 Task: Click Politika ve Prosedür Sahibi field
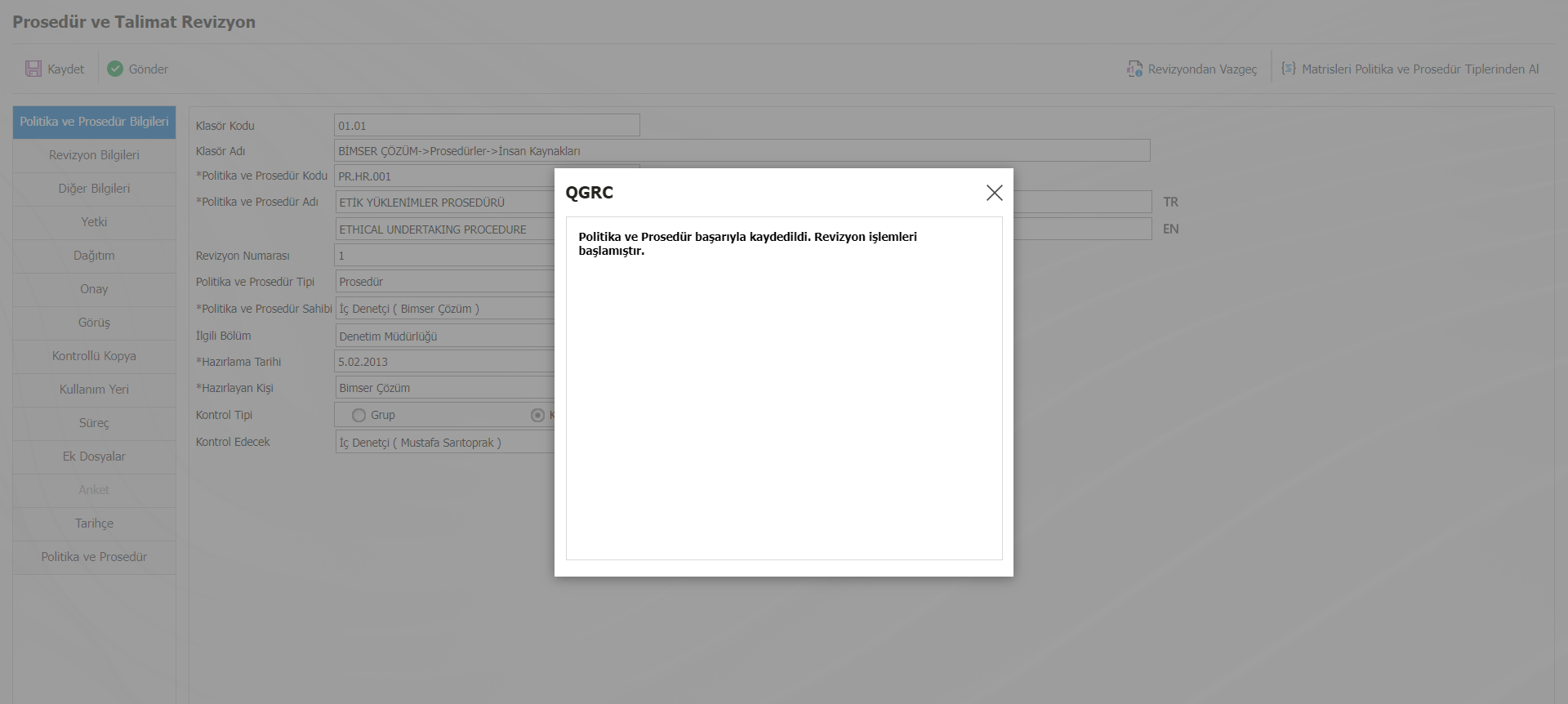coord(445,309)
